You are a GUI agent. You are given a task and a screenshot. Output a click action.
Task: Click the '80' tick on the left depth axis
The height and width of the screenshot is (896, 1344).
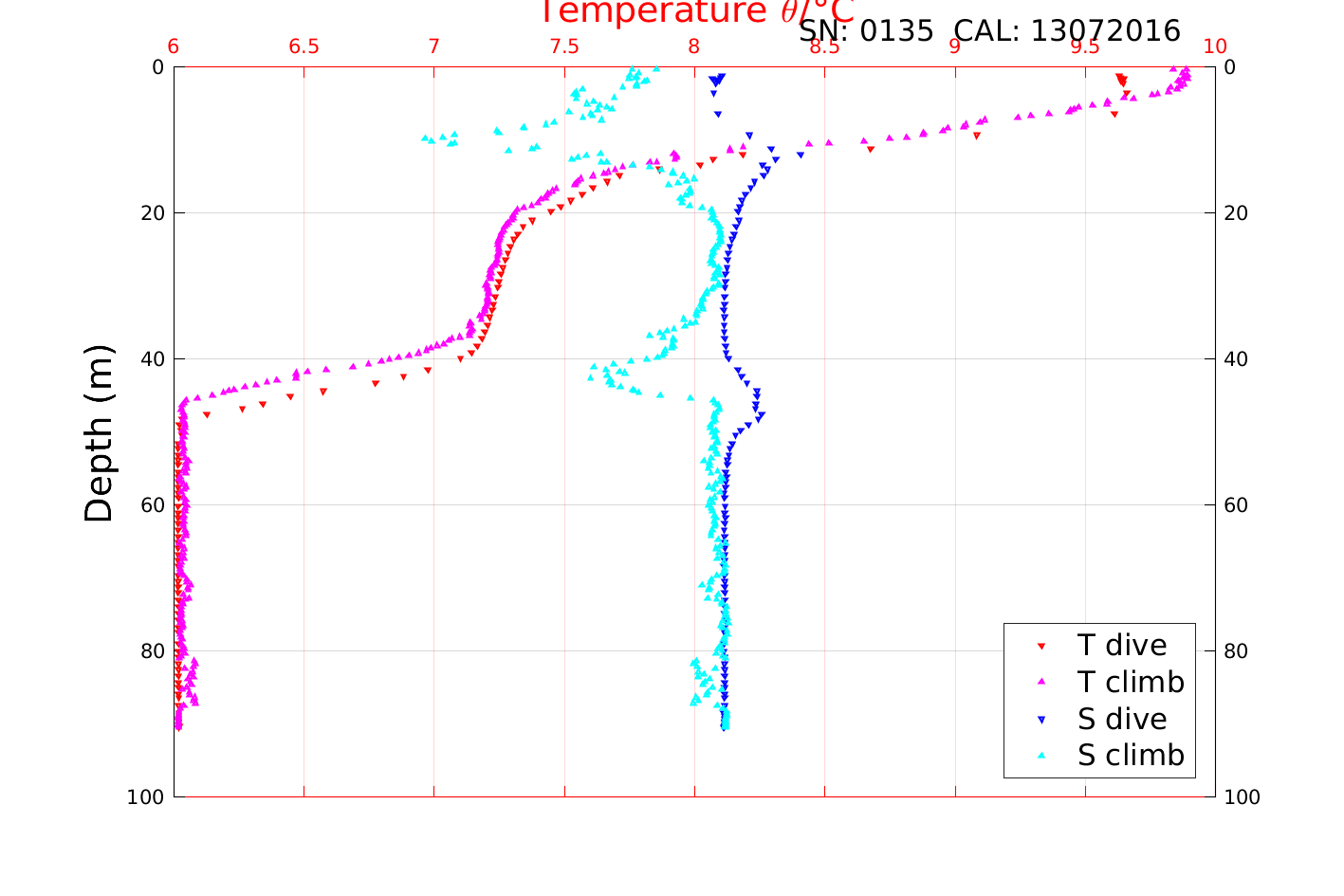[x=152, y=651]
